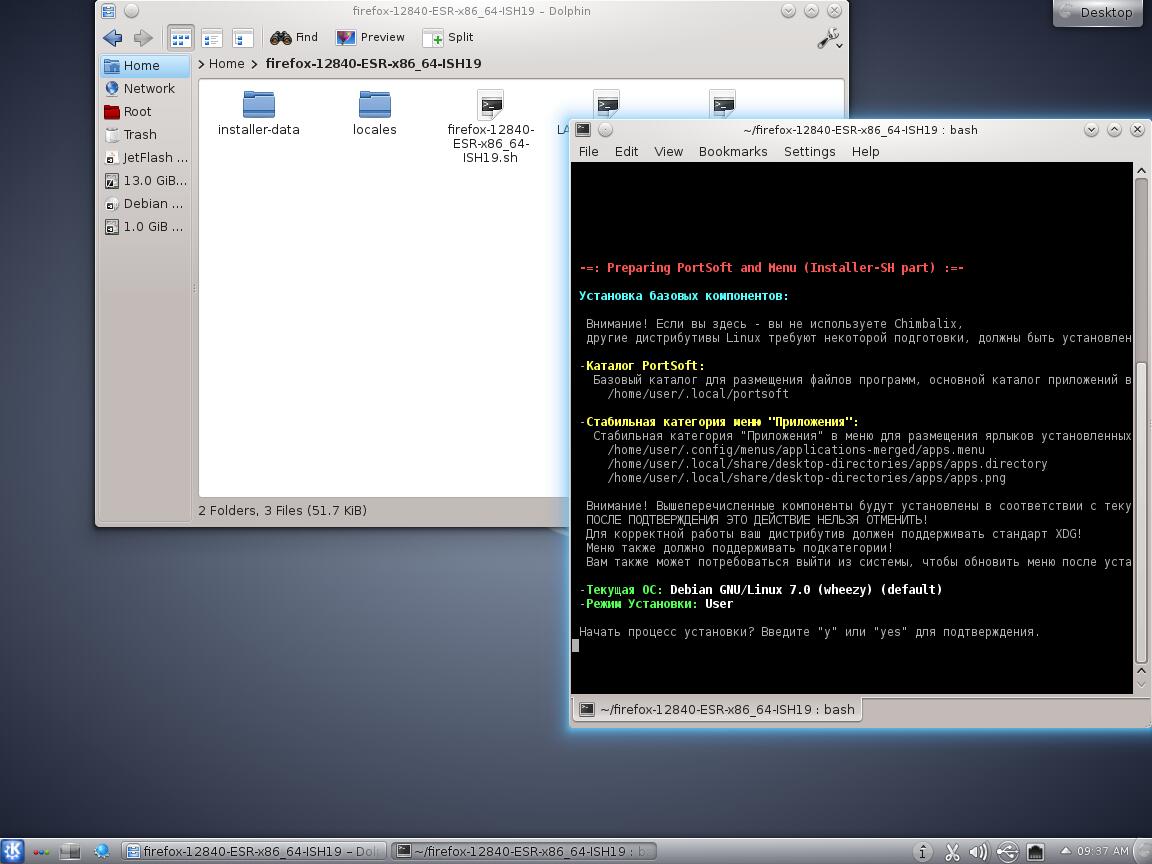Viewport: 1152px width, 864px height.
Task: Open Find with the binoculars icon
Action: coord(294,38)
